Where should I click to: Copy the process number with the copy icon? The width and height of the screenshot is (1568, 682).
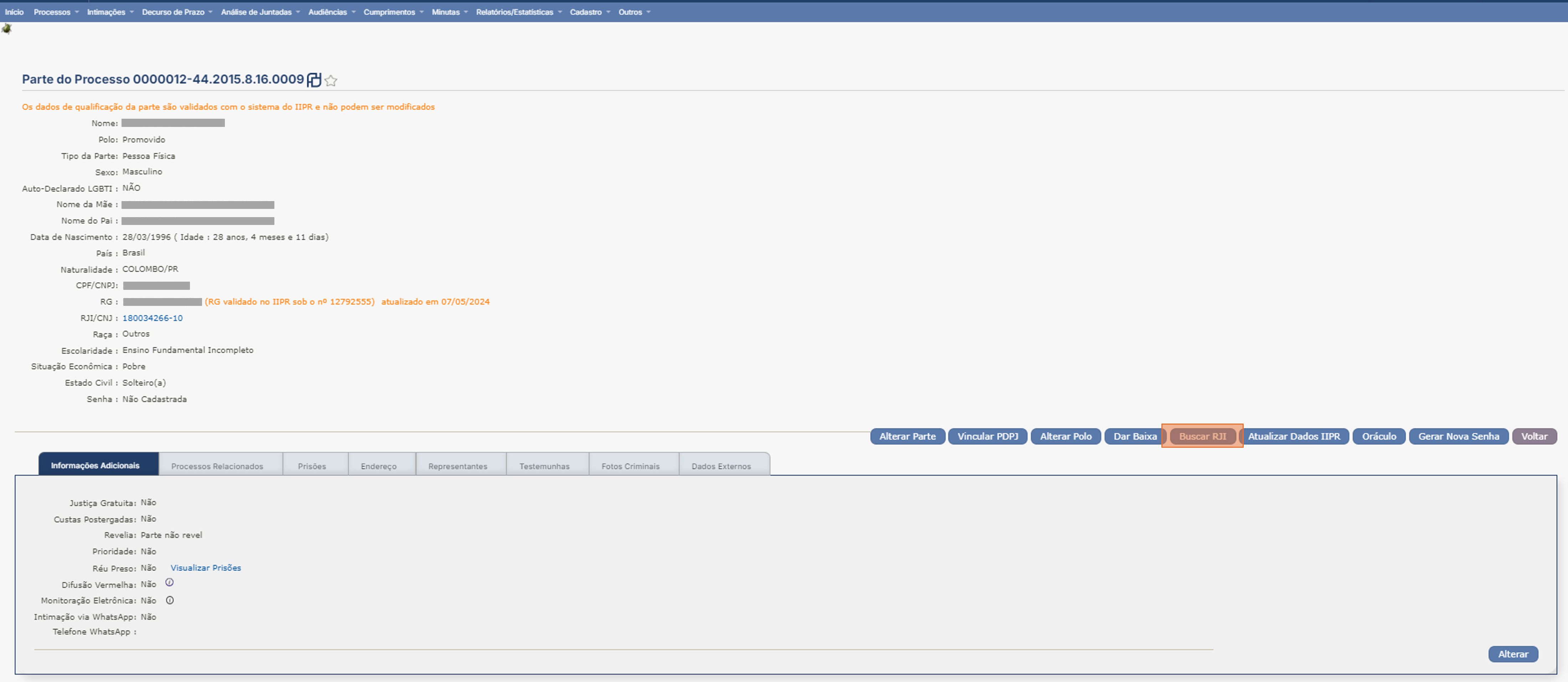coord(314,80)
